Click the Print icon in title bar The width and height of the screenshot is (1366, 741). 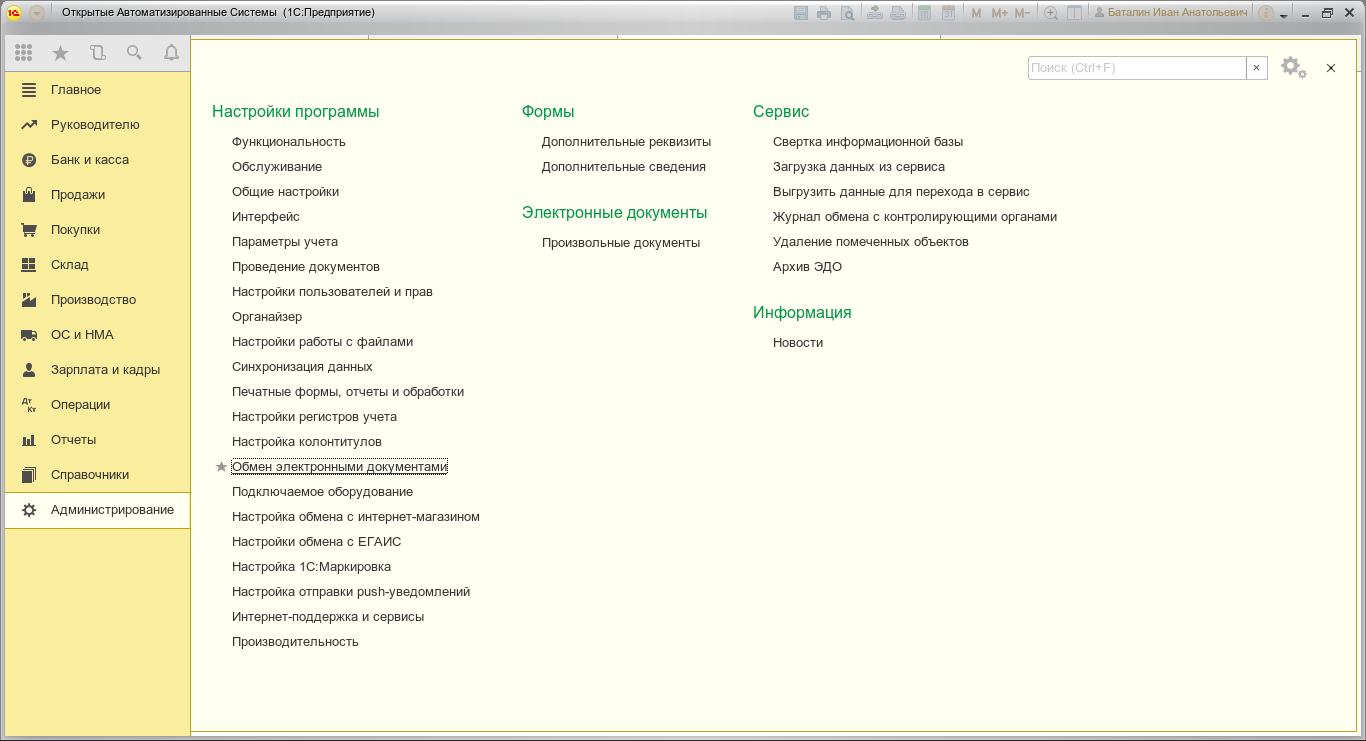[824, 13]
